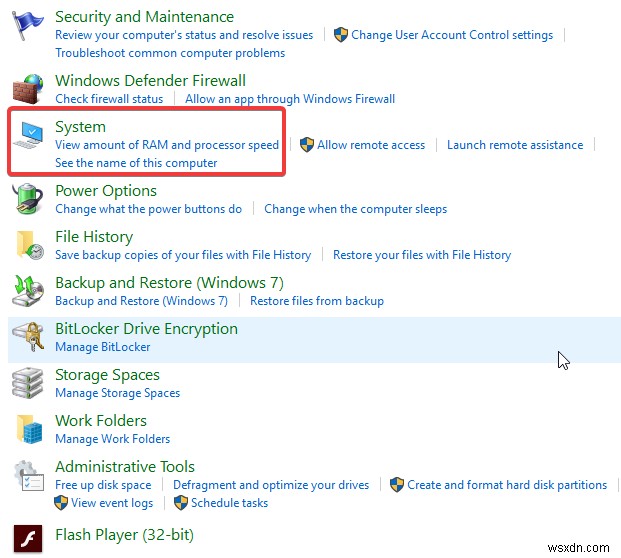Choose Allow remote access link

[371, 145]
